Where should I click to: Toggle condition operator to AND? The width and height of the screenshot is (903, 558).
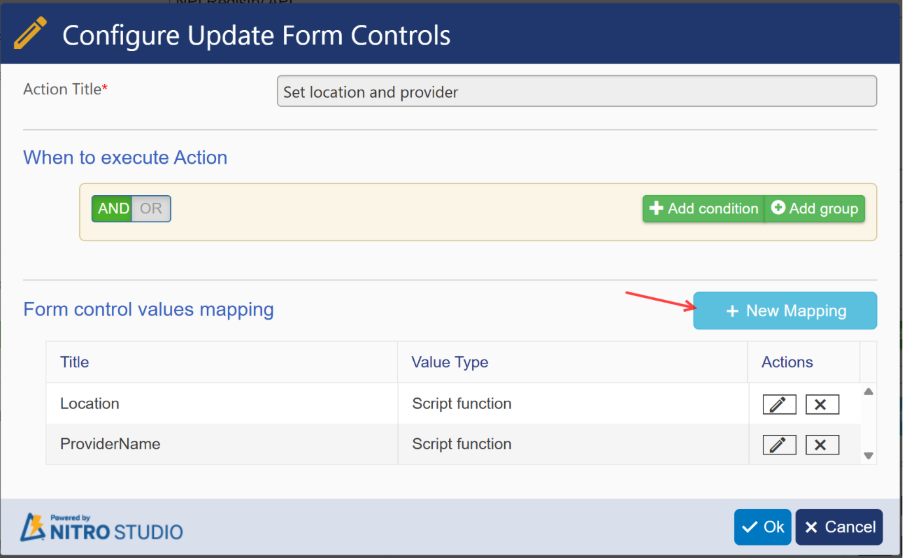(113, 209)
